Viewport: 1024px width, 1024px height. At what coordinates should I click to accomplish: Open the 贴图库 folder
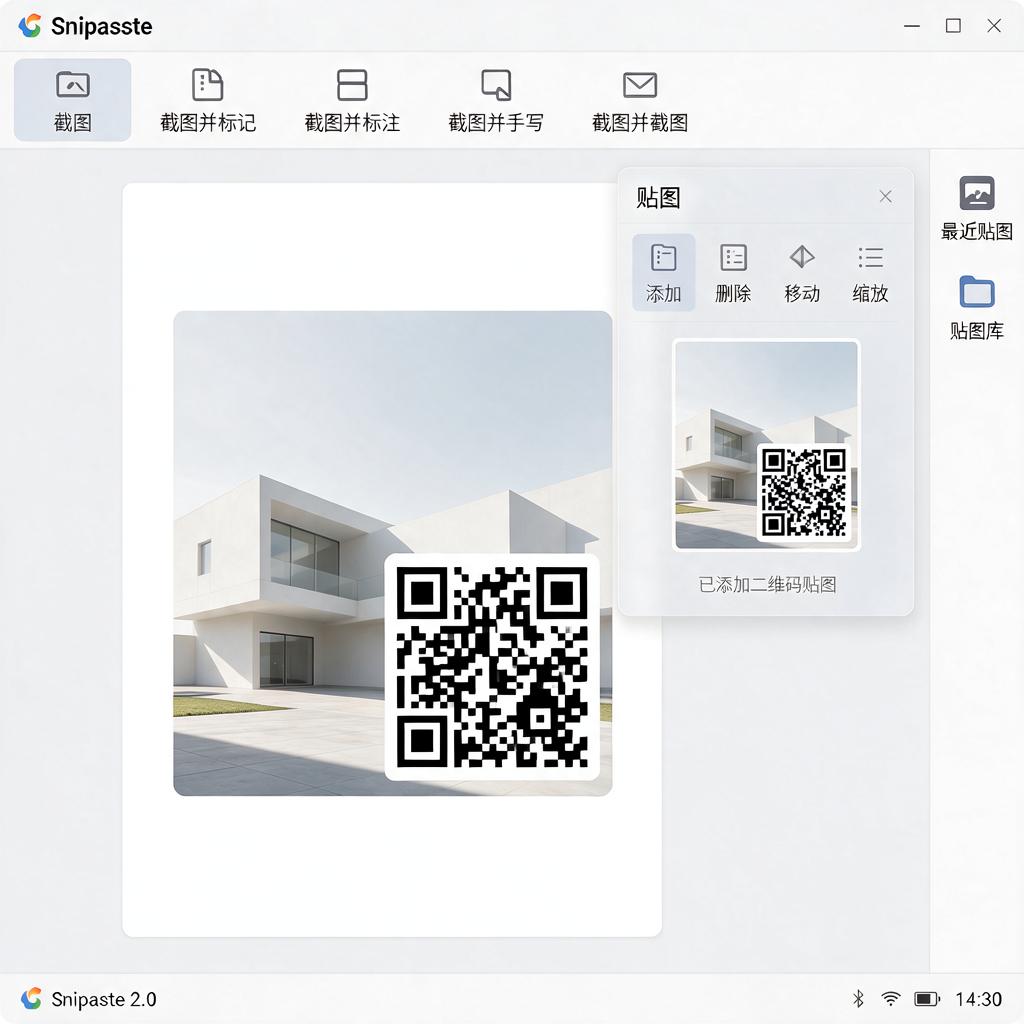tap(976, 308)
